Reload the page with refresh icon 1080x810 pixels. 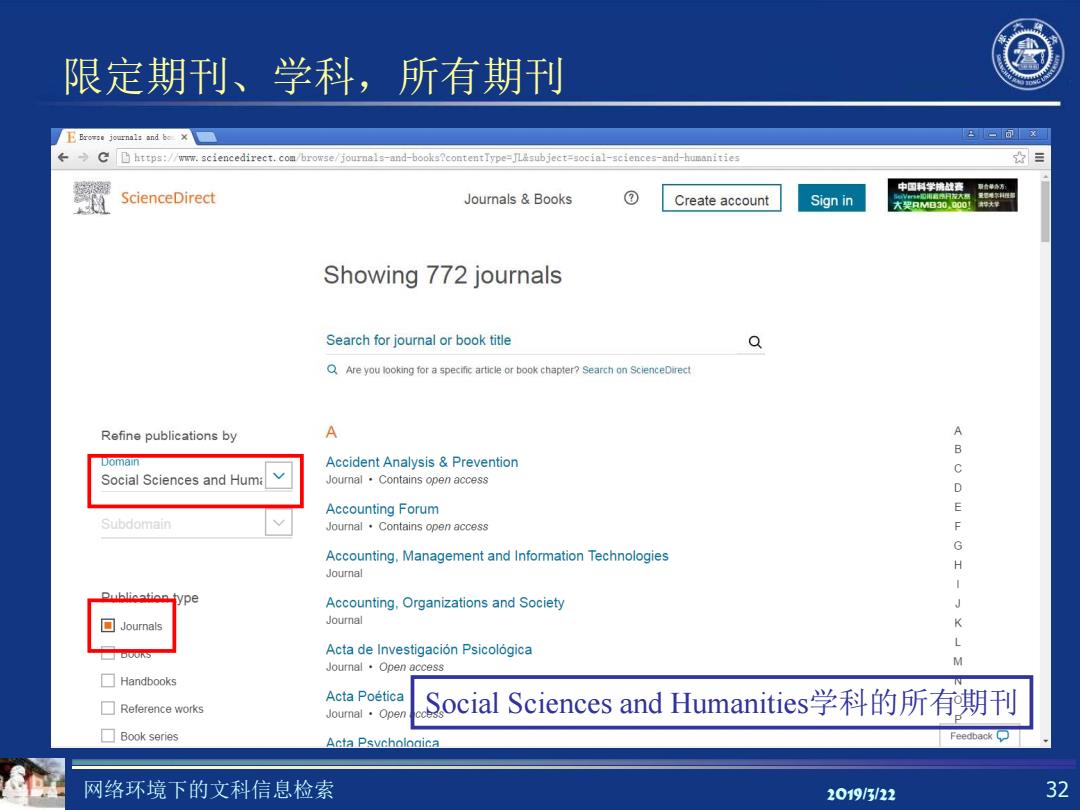(103, 158)
